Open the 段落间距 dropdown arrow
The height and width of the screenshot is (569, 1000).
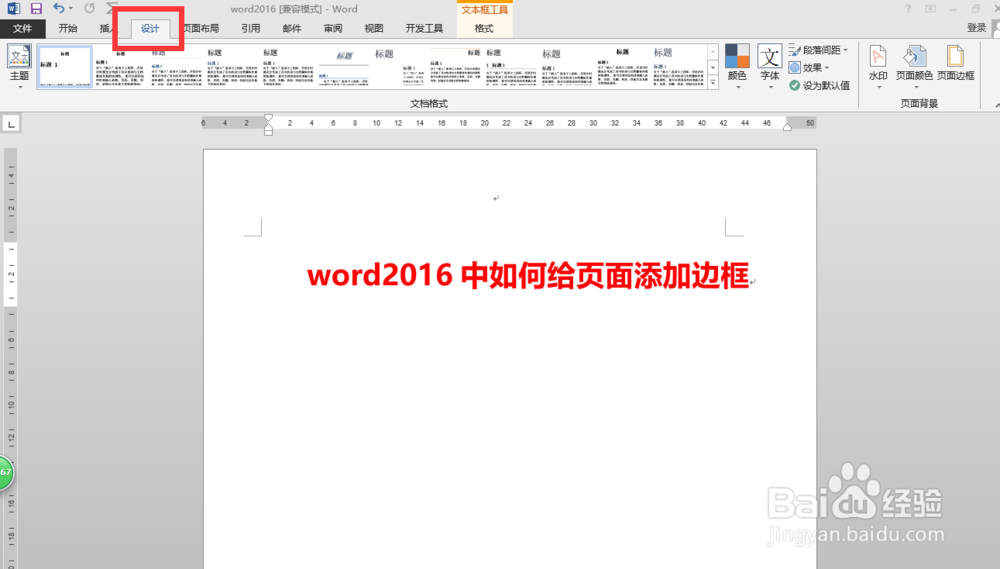pyautogui.click(x=846, y=50)
